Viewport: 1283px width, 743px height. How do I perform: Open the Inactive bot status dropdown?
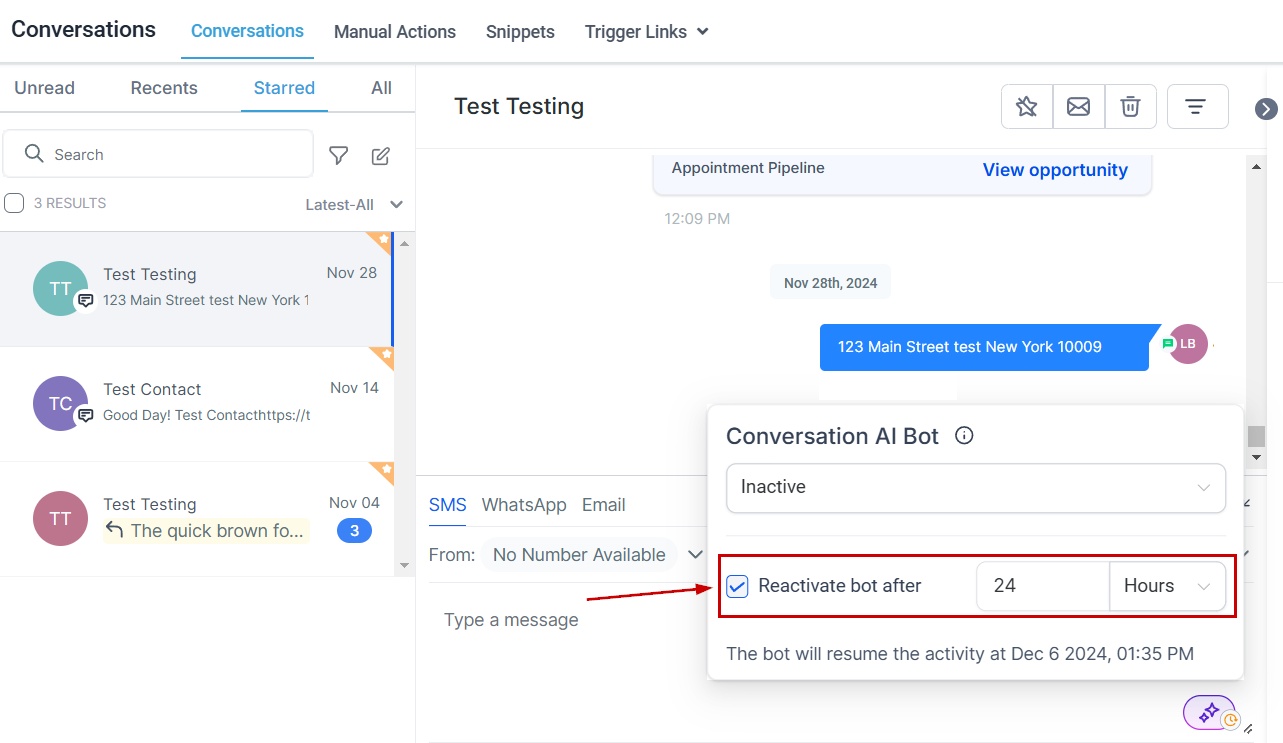(x=975, y=487)
